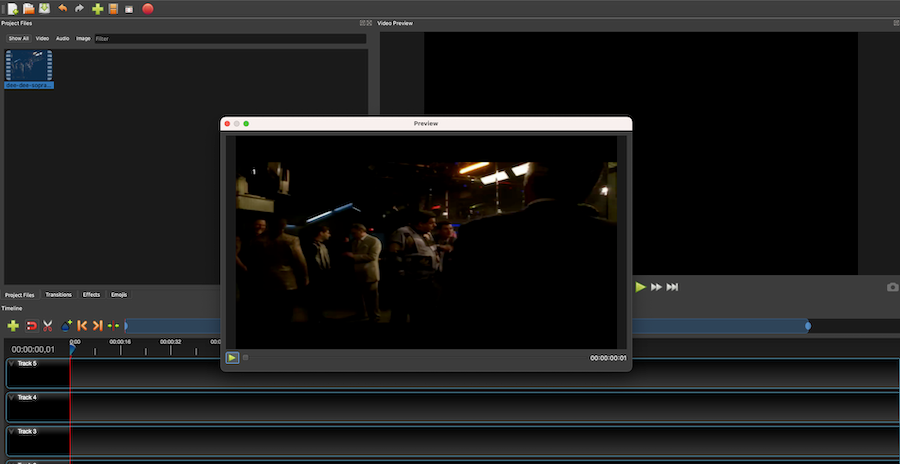This screenshot has height=464, width=900.
Task: Click the Add Marker icon
Action: (66, 326)
